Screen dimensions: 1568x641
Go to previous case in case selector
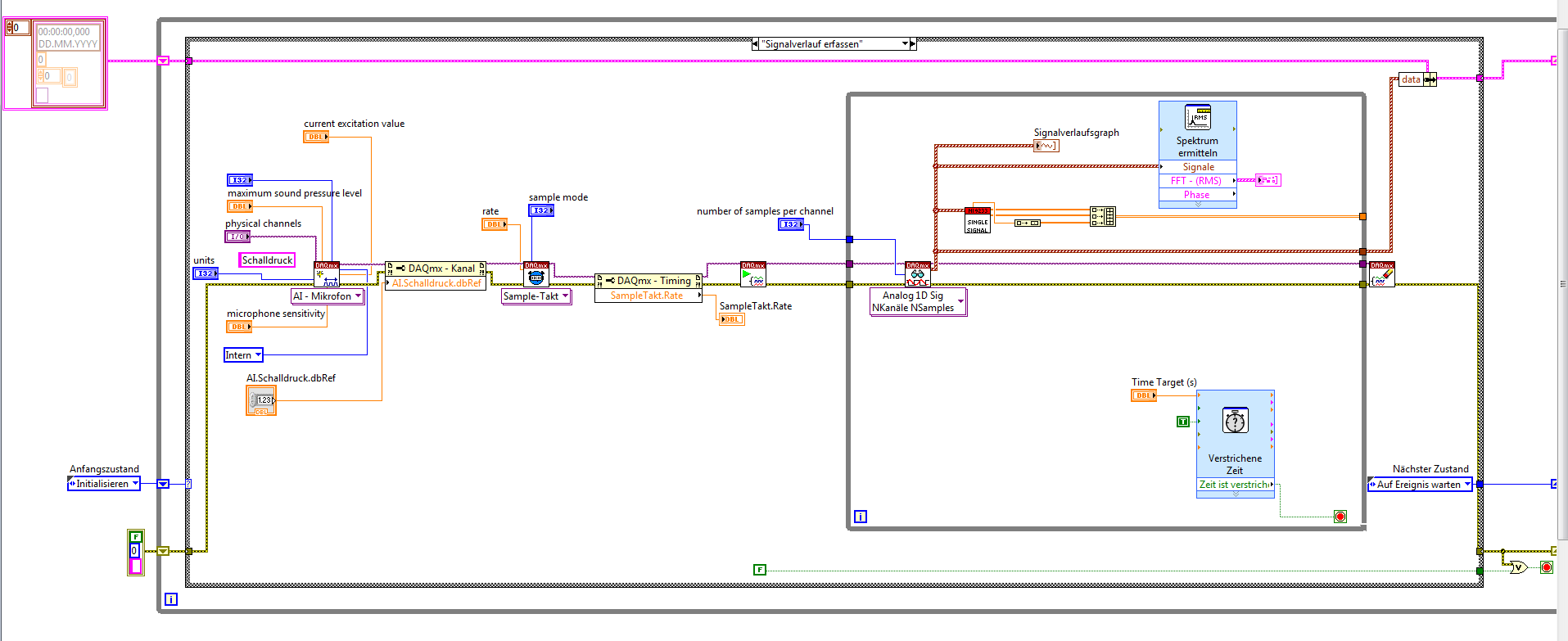(x=755, y=44)
